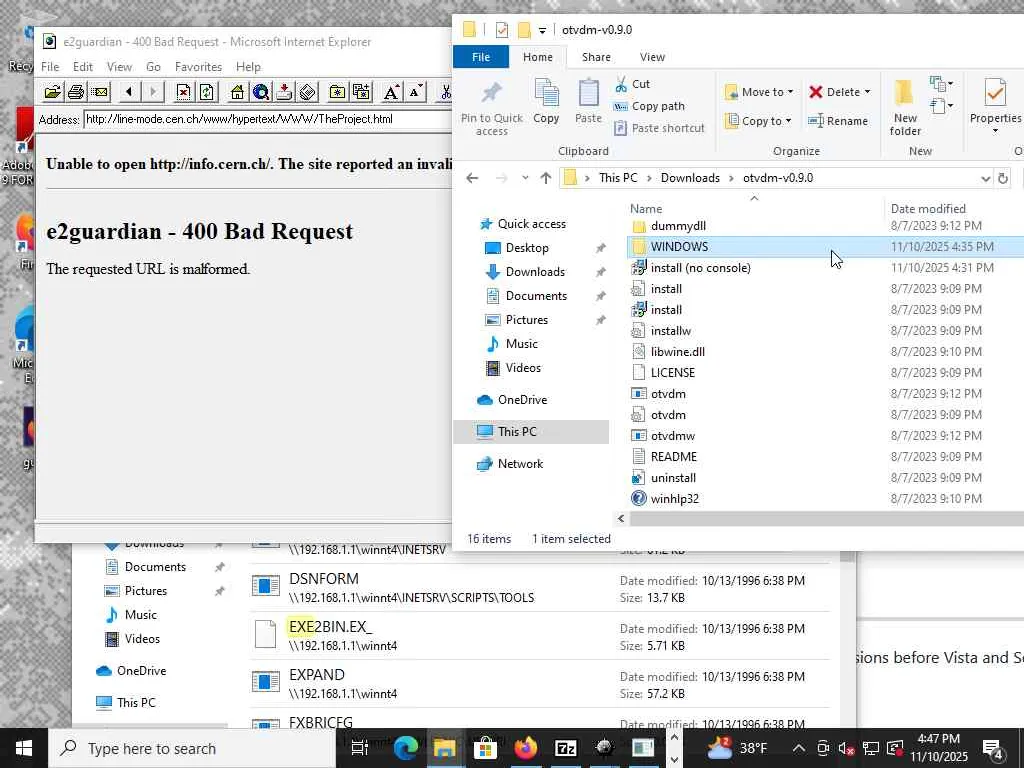Open recent locations dropdown next to forward arrow
The height and width of the screenshot is (768, 1024).
click(525, 178)
